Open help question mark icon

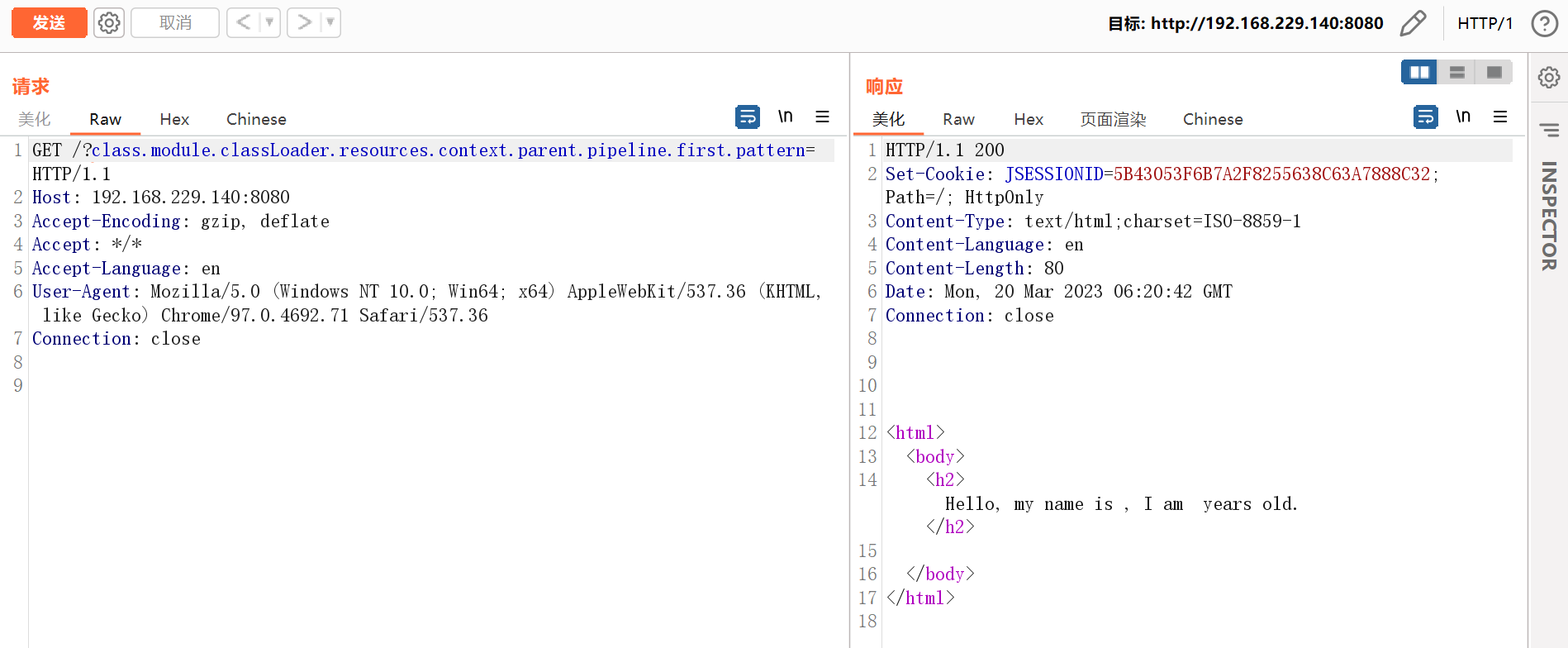coord(1544,23)
